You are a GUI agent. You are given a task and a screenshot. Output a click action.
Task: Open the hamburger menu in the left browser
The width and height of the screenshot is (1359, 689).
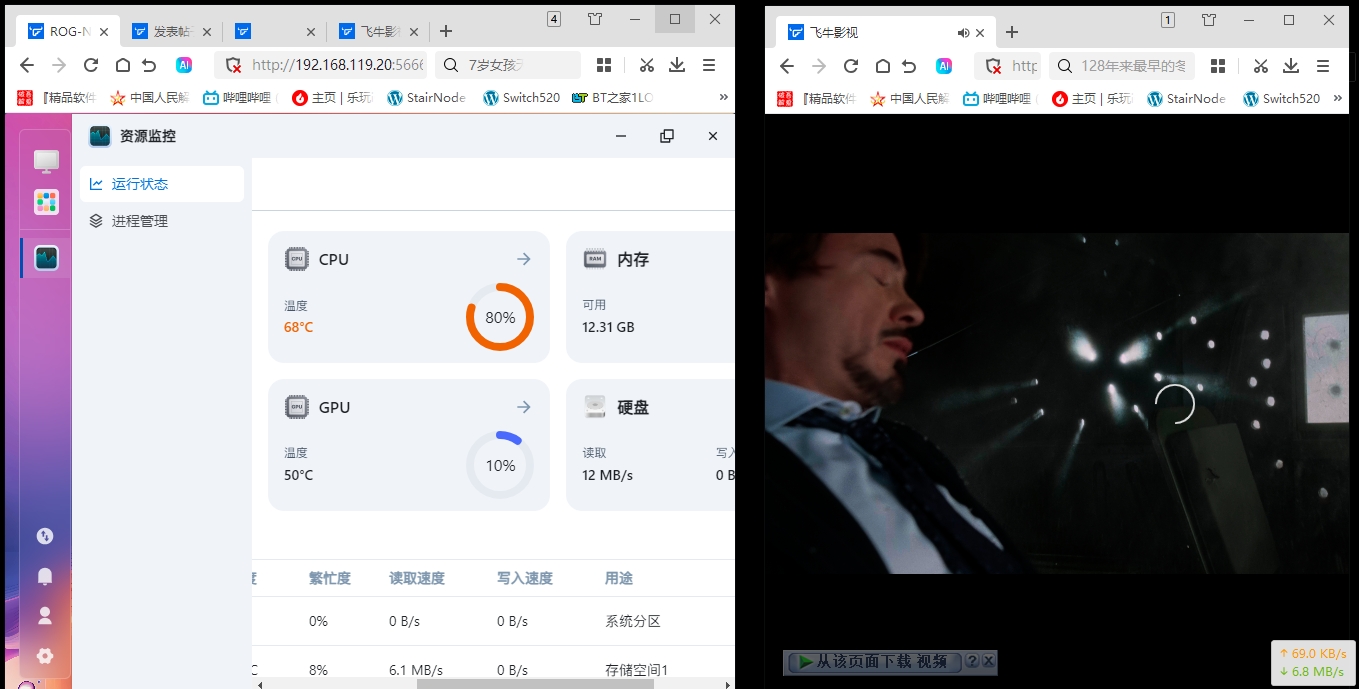tap(709, 65)
